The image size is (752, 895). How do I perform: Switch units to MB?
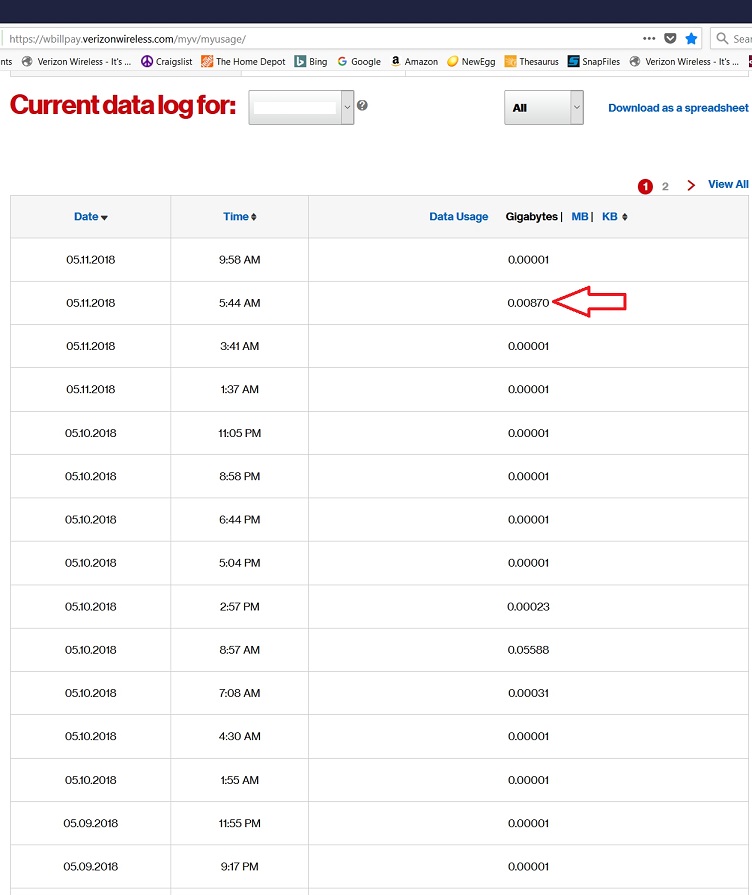(580, 217)
